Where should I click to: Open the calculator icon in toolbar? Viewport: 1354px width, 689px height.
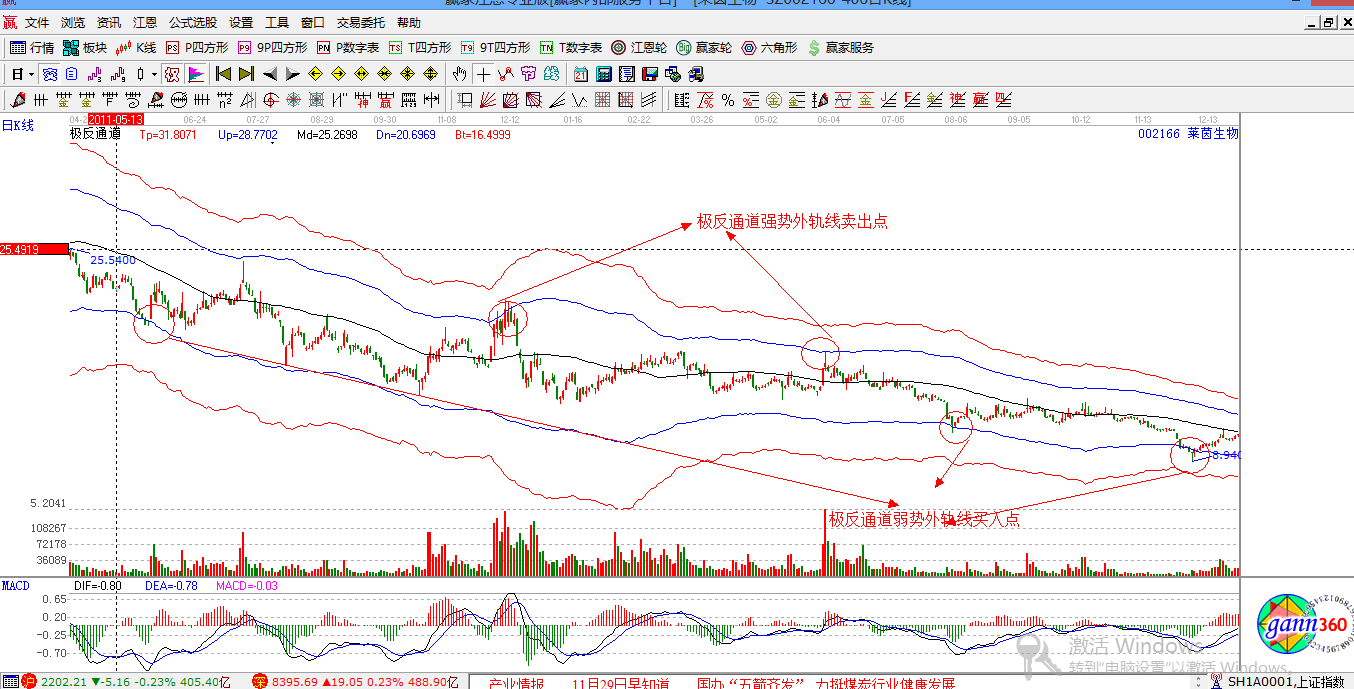pos(604,74)
